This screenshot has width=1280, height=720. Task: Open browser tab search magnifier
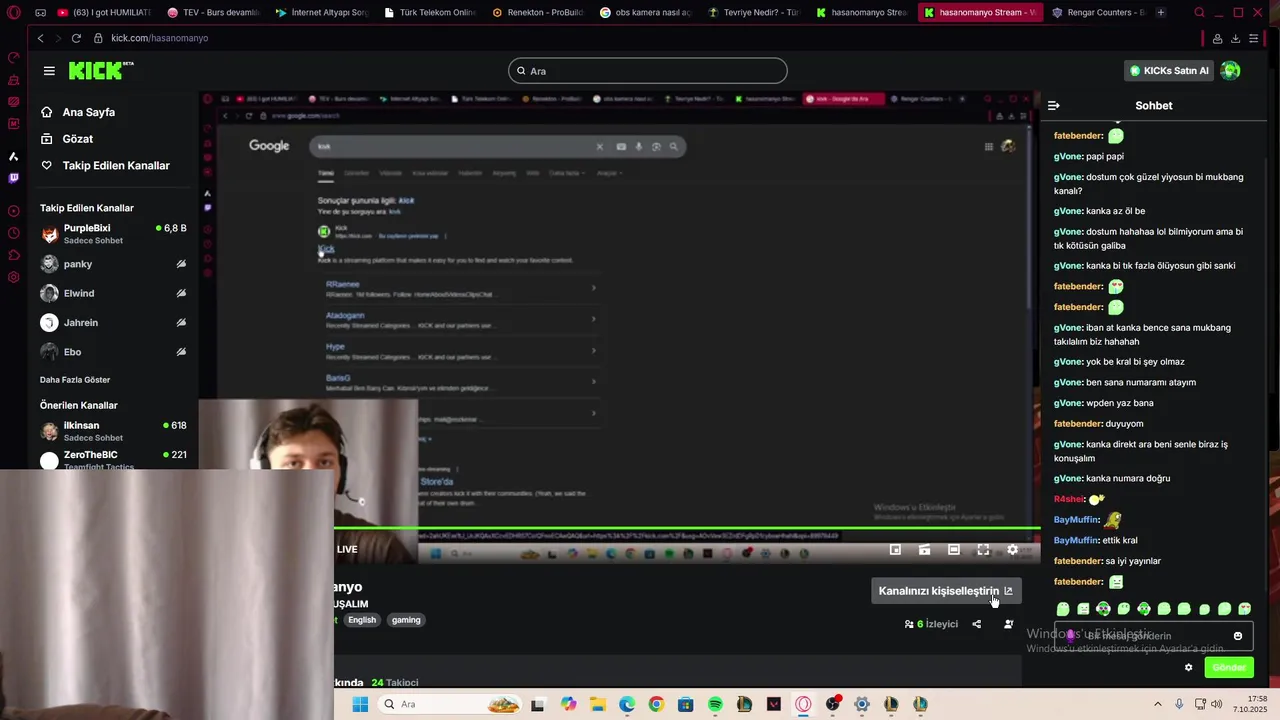tap(1199, 13)
